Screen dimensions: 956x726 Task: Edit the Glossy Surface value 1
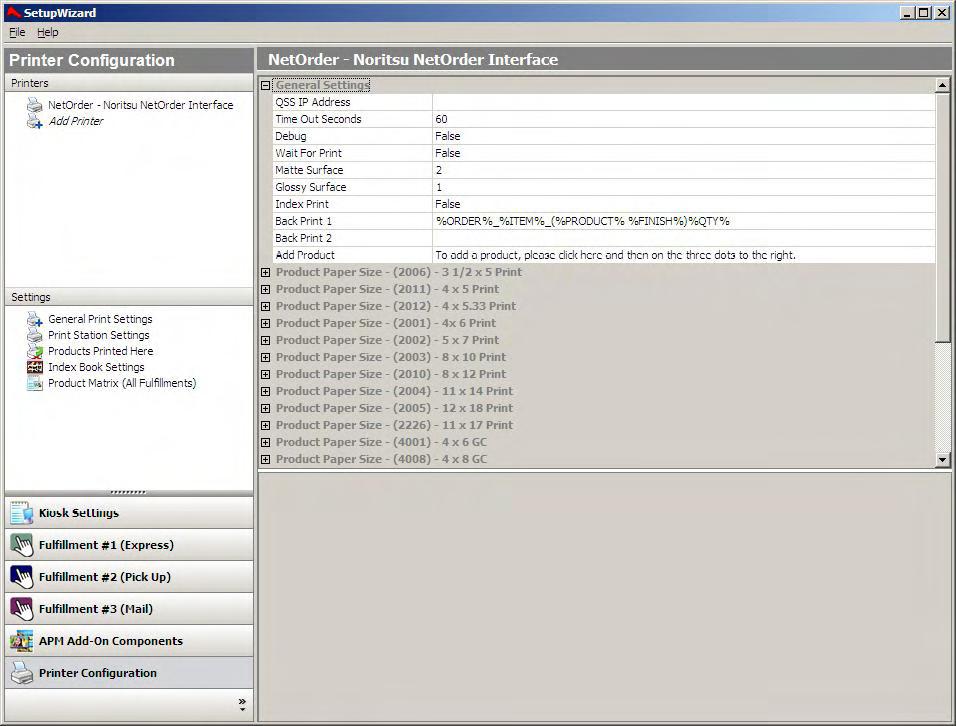[x=683, y=188]
